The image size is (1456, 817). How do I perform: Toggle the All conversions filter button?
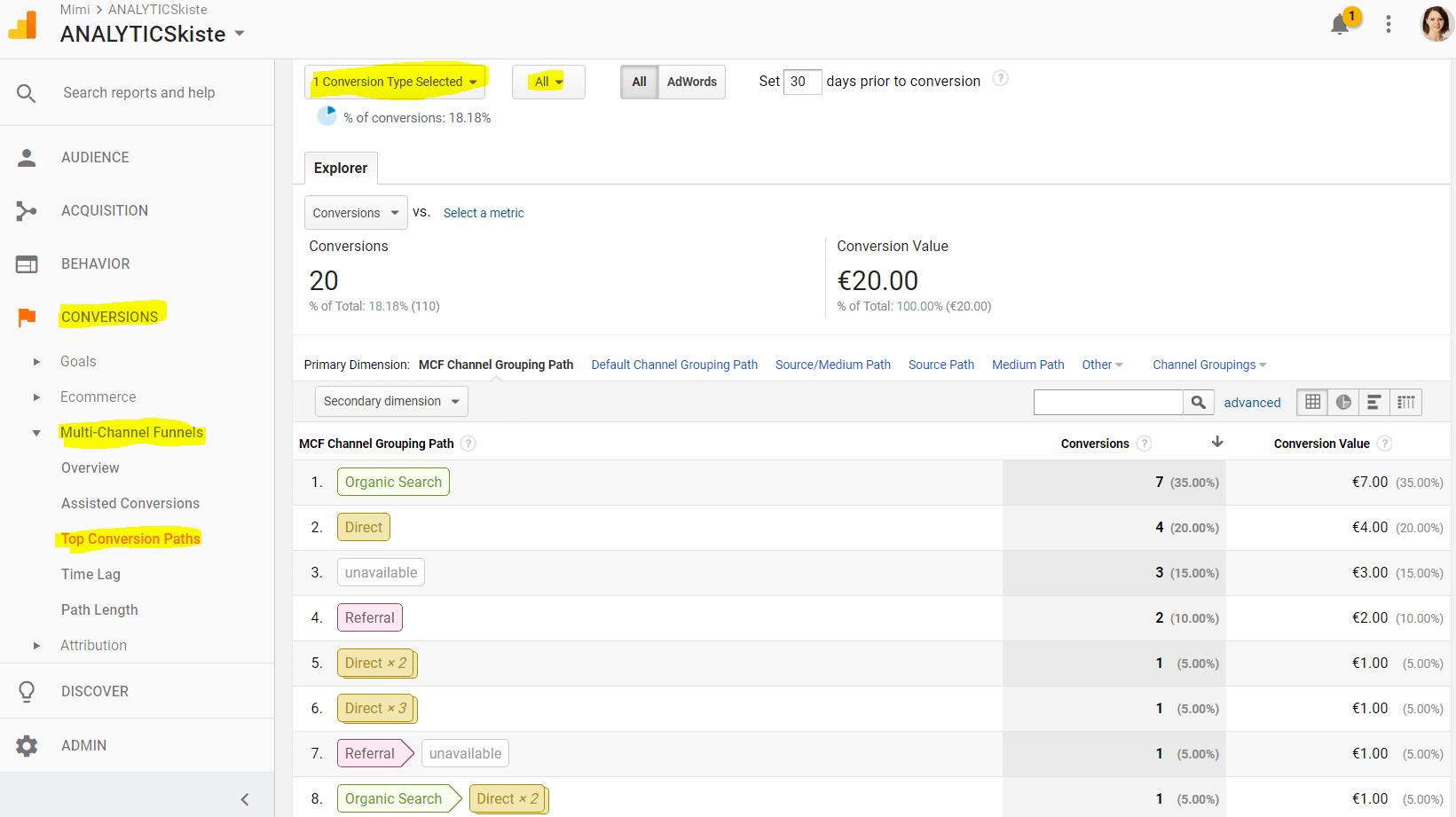coord(639,82)
